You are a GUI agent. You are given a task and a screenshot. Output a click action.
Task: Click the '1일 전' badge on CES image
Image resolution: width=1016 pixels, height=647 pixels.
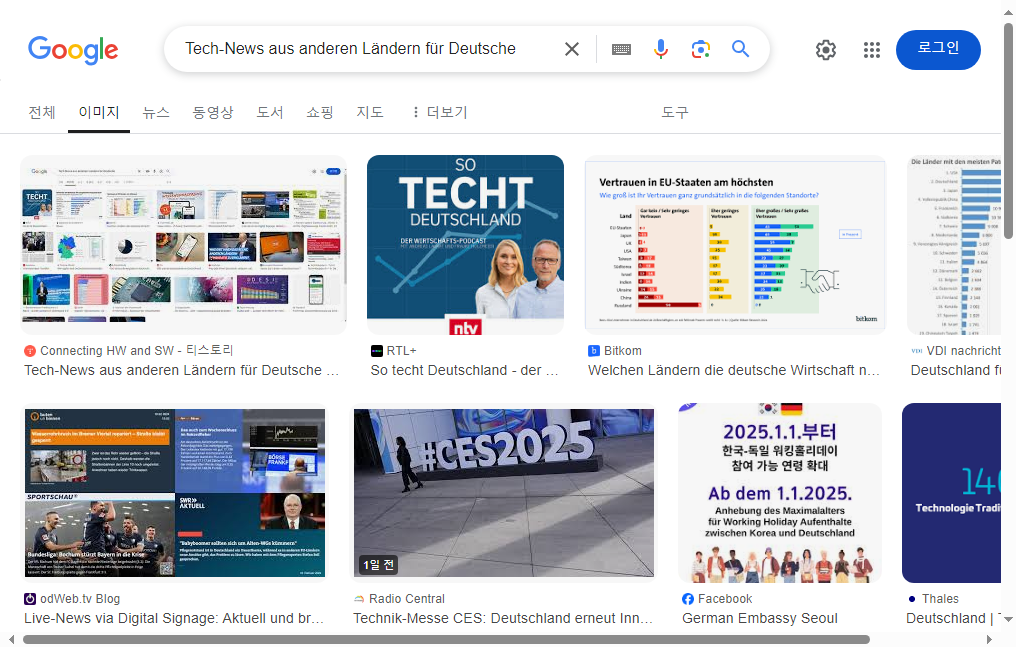pyautogui.click(x=378, y=565)
